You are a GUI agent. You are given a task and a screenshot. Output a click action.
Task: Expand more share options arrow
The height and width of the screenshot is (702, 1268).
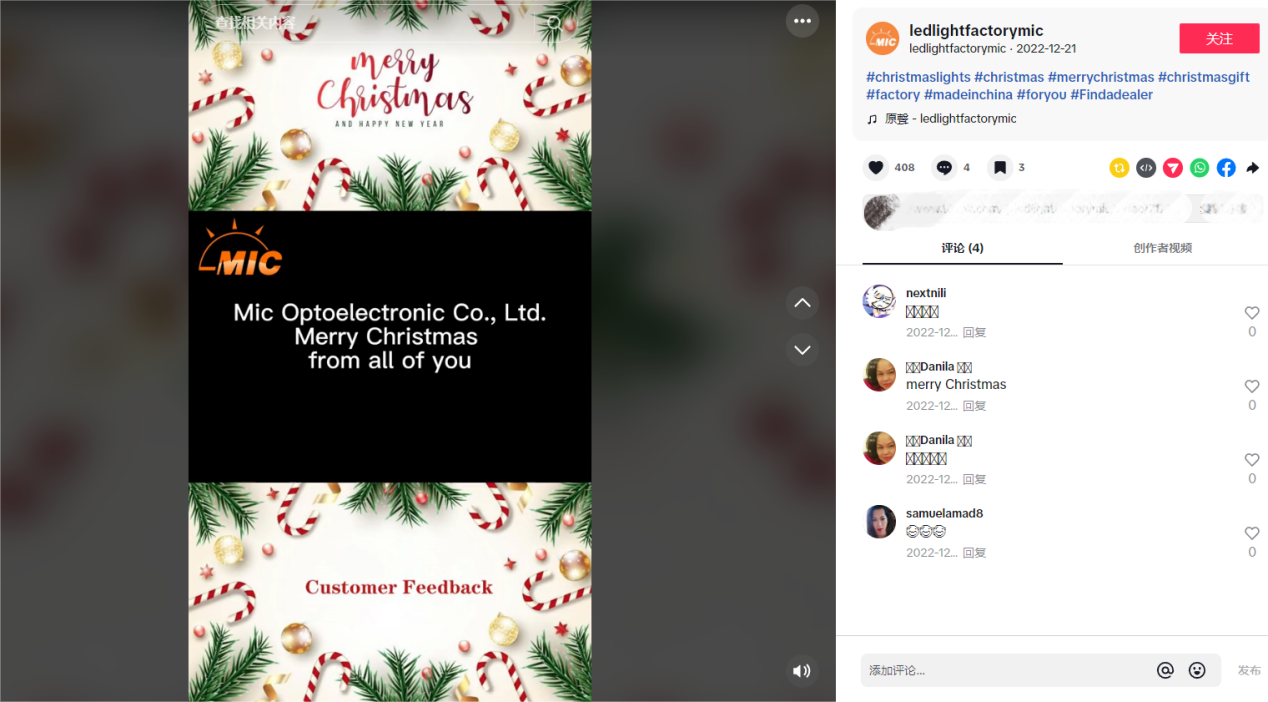1252,168
